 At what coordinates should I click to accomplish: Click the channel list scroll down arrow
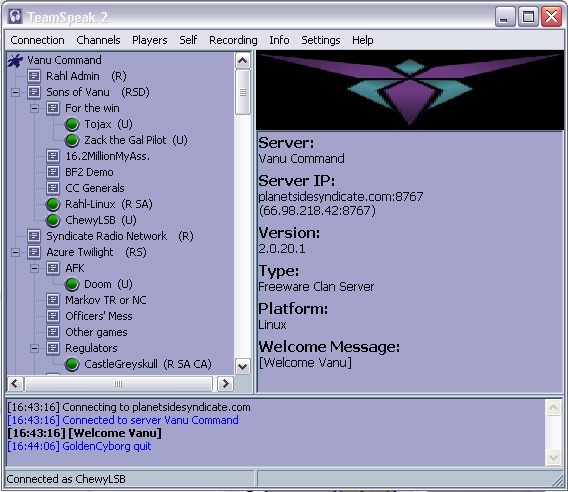[x=242, y=367]
